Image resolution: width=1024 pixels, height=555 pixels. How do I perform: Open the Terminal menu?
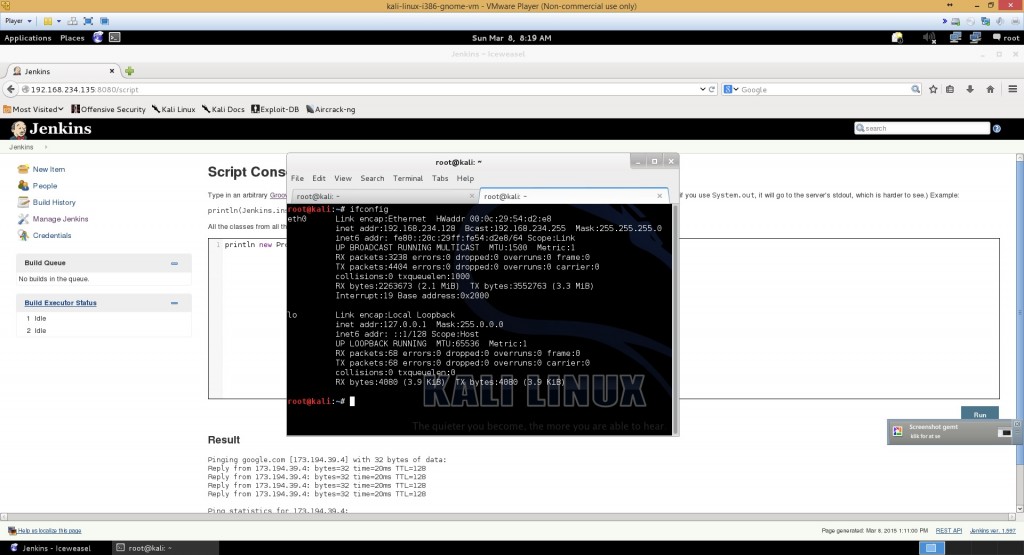point(408,178)
